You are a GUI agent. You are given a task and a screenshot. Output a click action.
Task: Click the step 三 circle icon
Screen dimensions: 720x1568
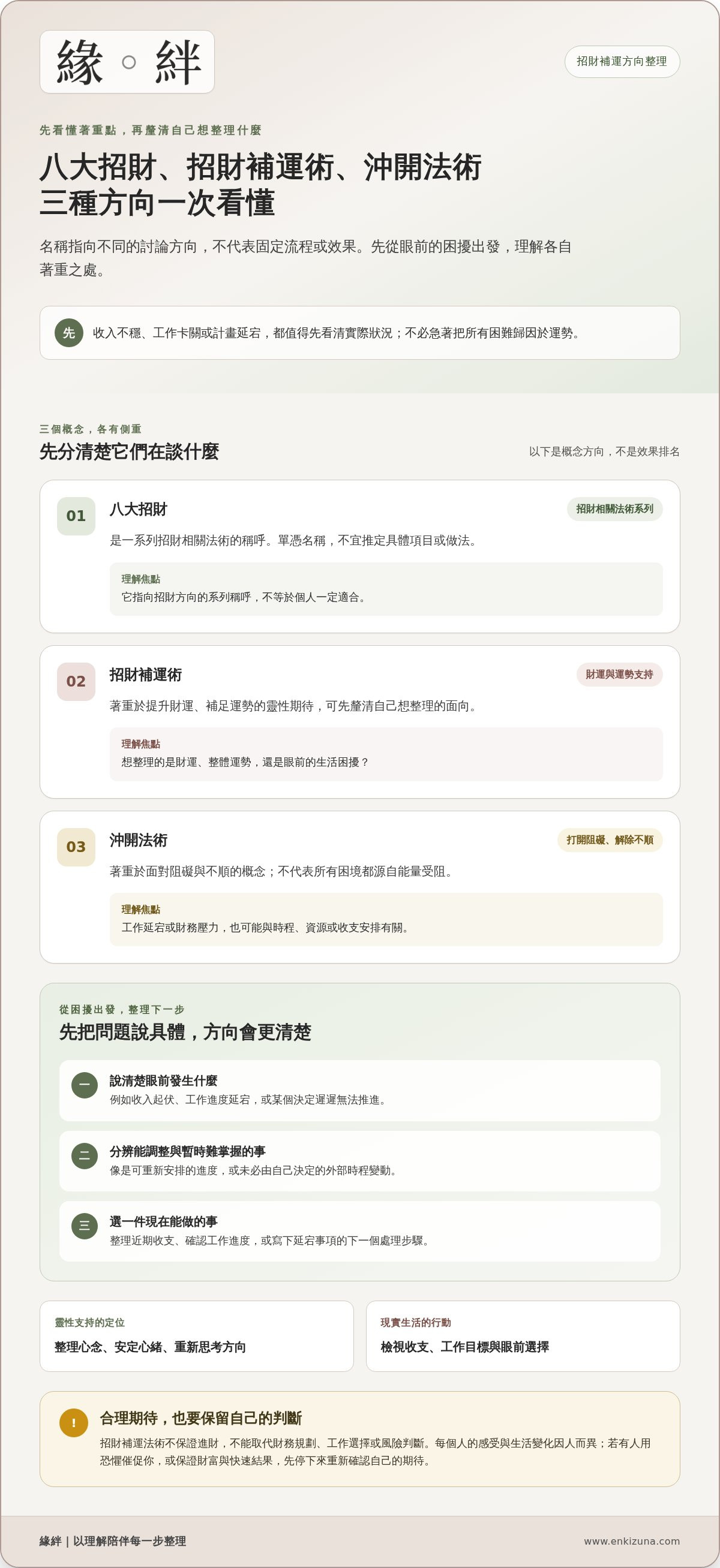[x=85, y=1226]
